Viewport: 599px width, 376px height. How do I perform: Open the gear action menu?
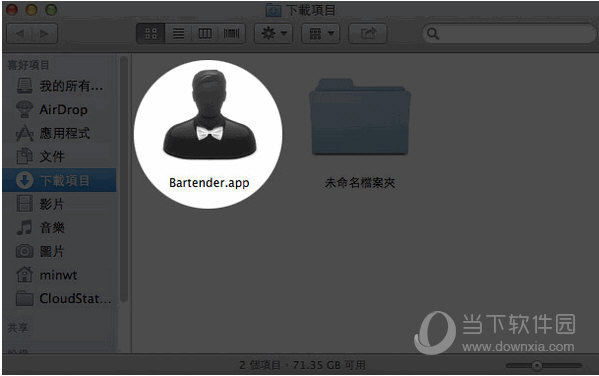pyautogui.click(x=274, y=34)
